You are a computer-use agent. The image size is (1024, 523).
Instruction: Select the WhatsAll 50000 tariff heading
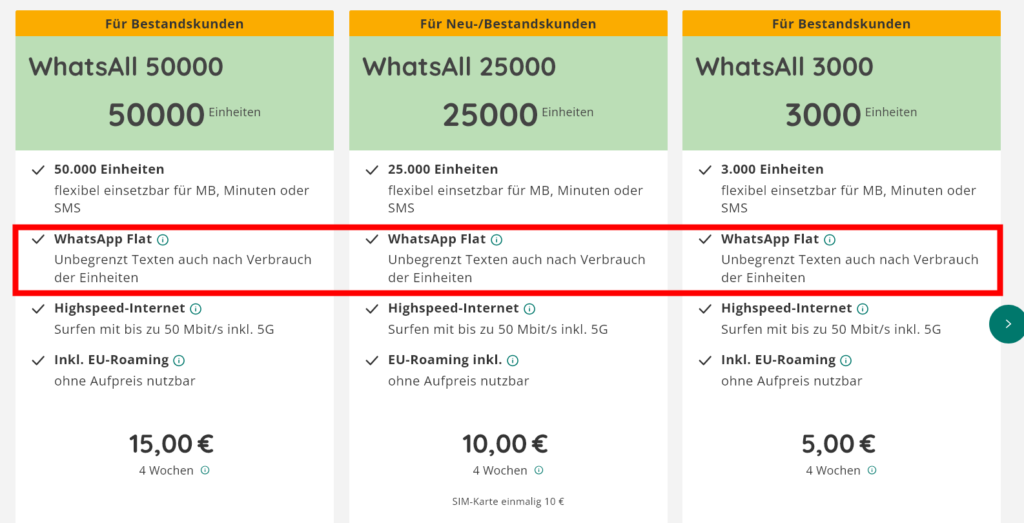pyautogui.click(x=126, y=67)
